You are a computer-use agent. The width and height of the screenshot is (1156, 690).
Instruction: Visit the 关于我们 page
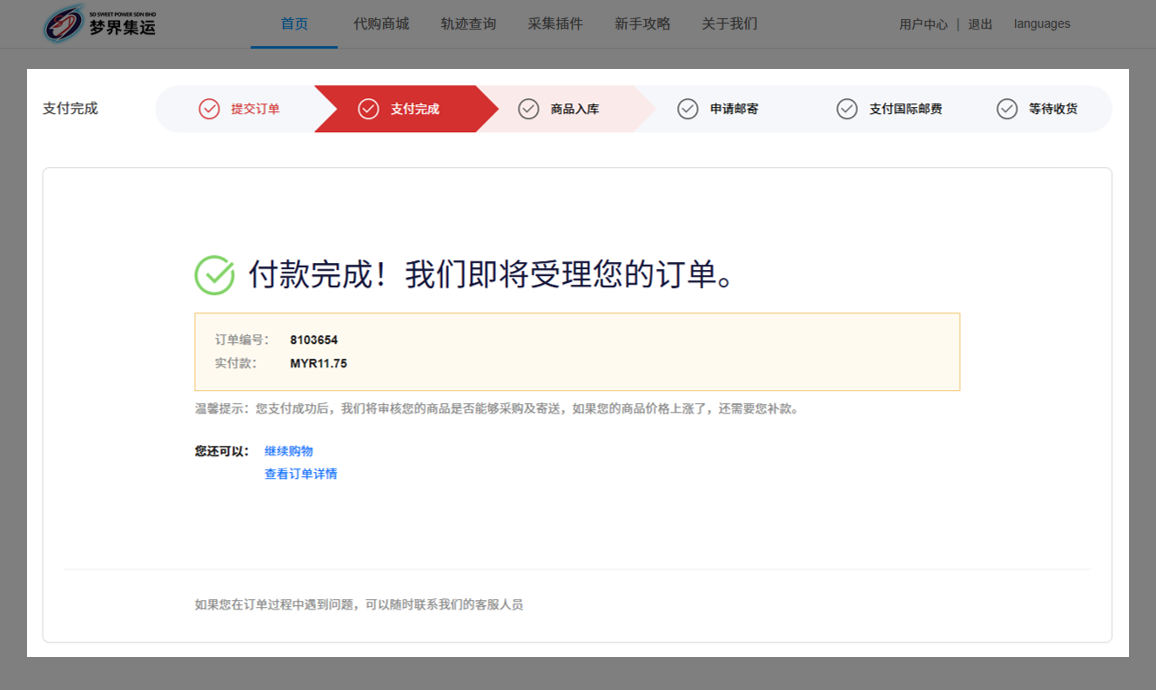coord(729,24)
